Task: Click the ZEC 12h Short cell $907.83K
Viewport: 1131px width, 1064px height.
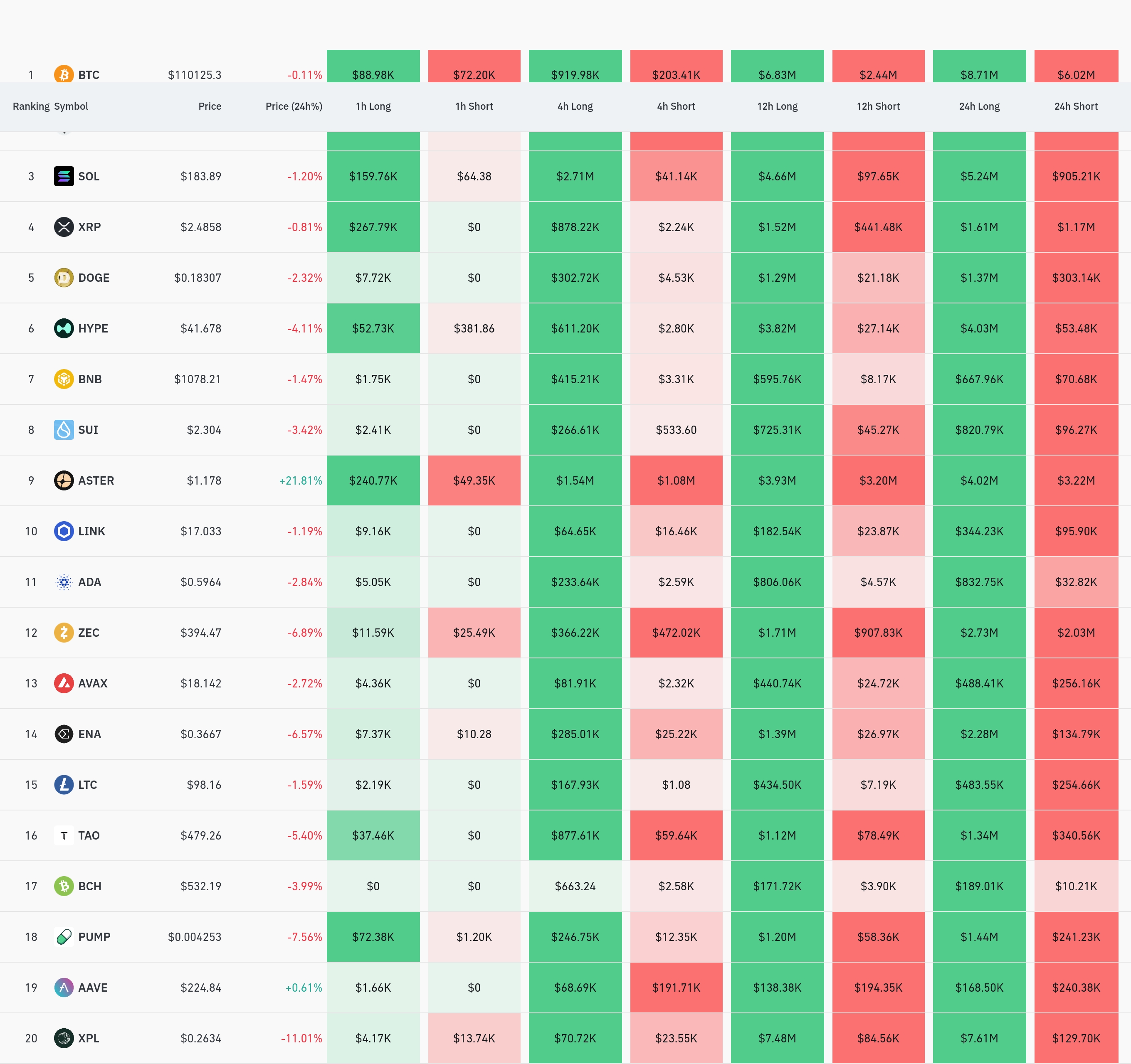Action: (x=878, y=632)
